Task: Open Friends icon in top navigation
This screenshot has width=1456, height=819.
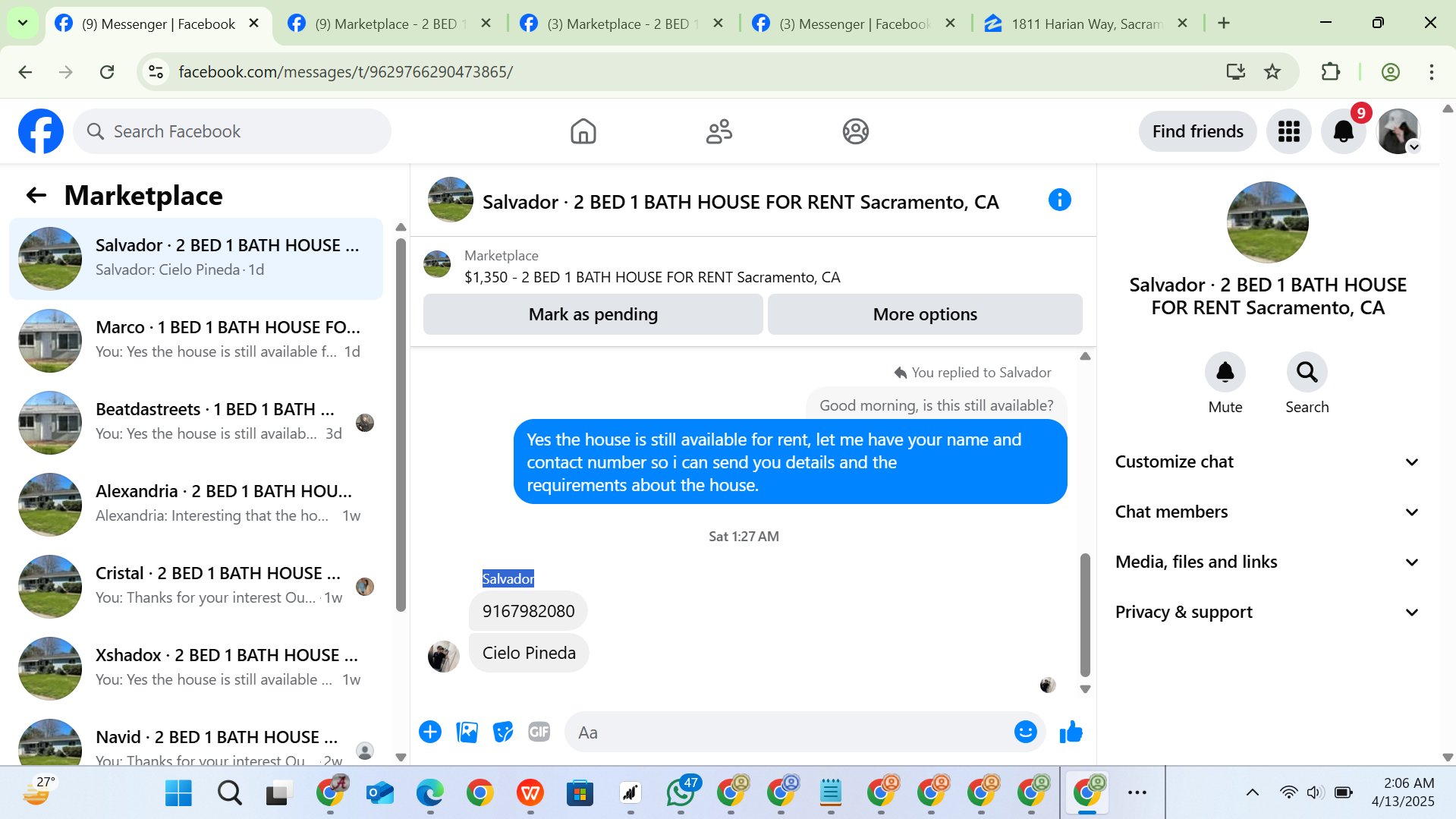Action: pyautogui.click(x=719, y=131)
